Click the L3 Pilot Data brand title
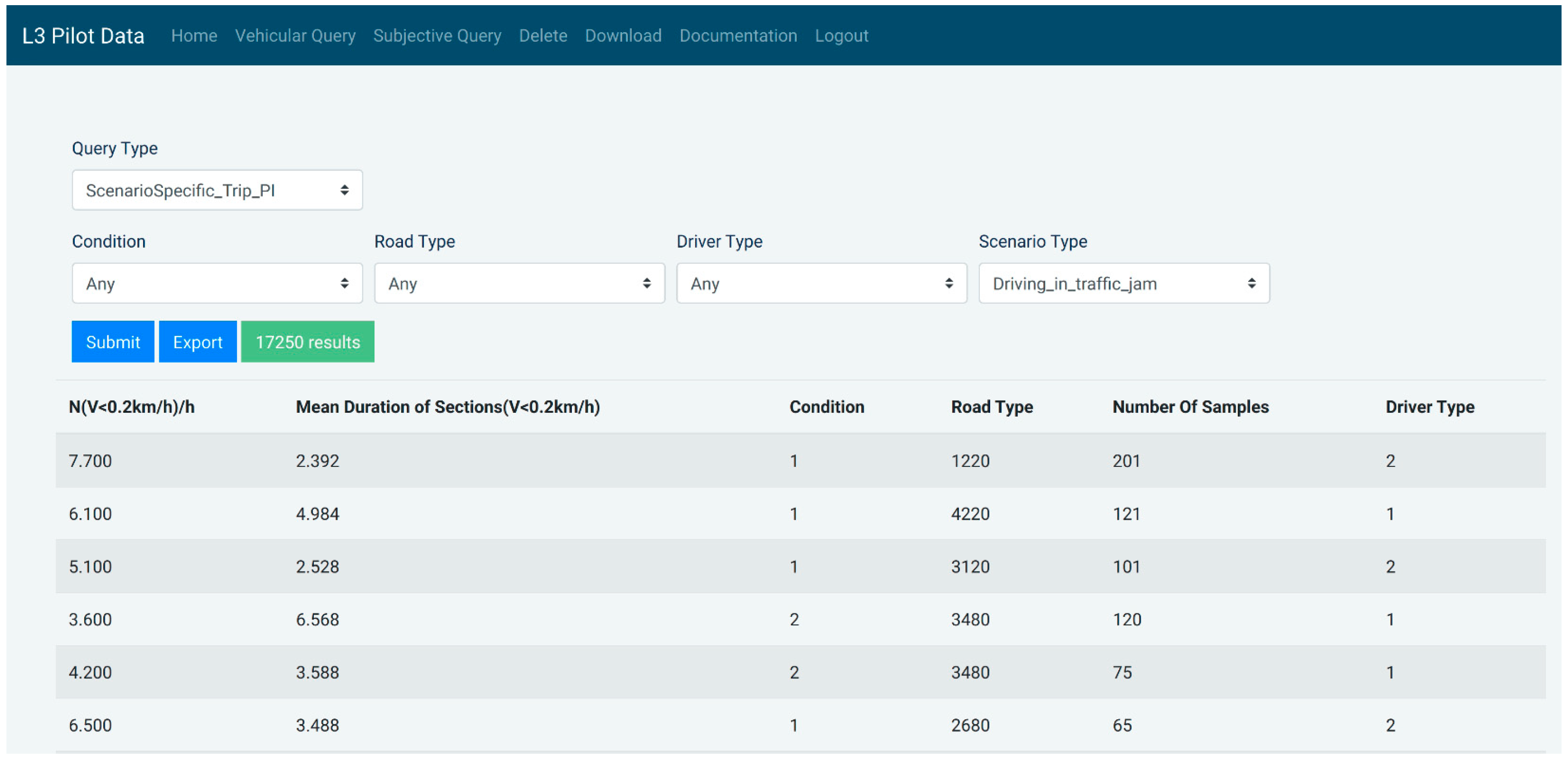The width and height of the screenshot is (1568, 761). 83,36
